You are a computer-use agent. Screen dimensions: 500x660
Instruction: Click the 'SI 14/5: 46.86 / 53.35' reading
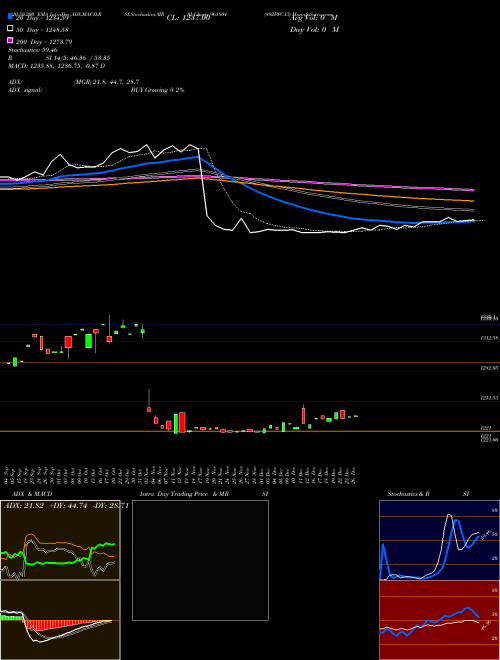[78, 58]
